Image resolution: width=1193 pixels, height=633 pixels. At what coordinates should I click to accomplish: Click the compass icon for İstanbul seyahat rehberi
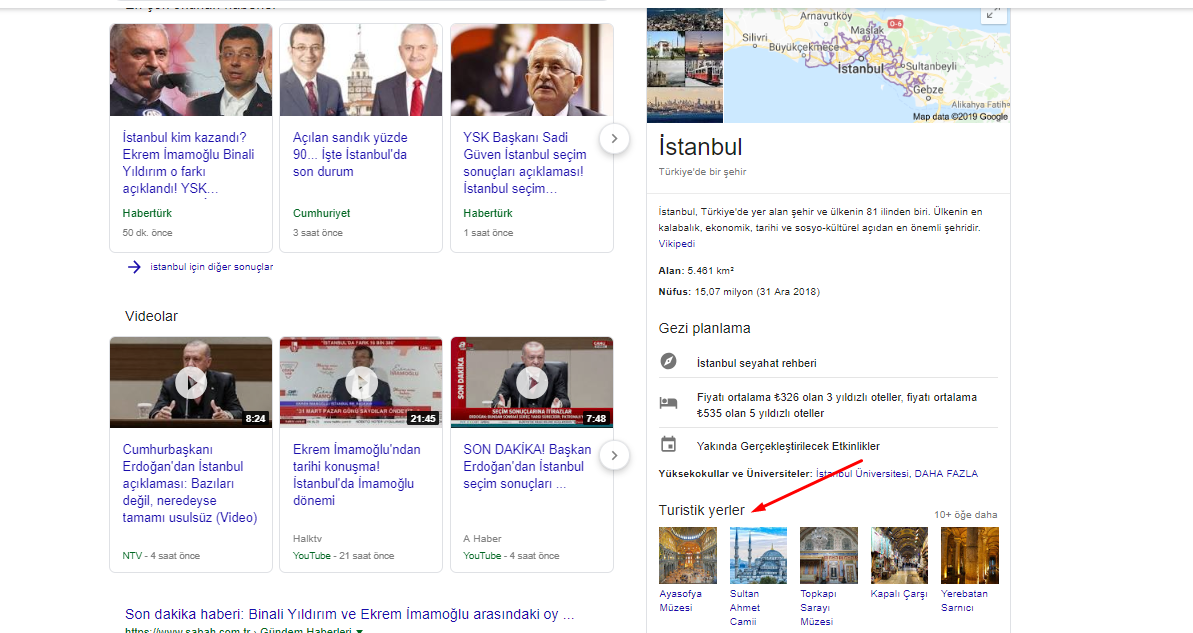point(668,361)
